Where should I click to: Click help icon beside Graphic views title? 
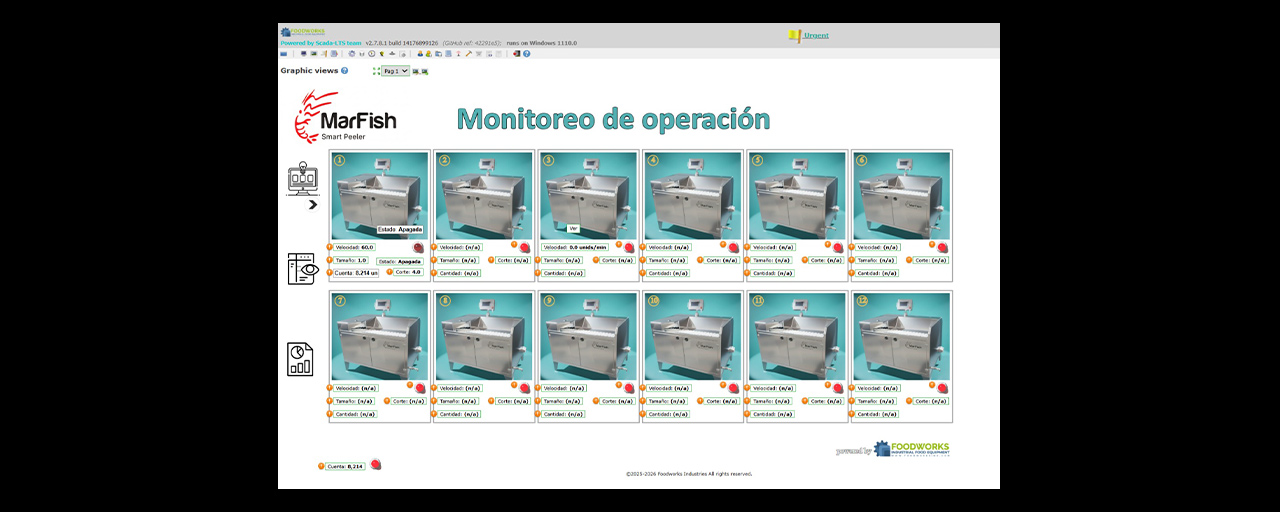click(x=345, y=71)
